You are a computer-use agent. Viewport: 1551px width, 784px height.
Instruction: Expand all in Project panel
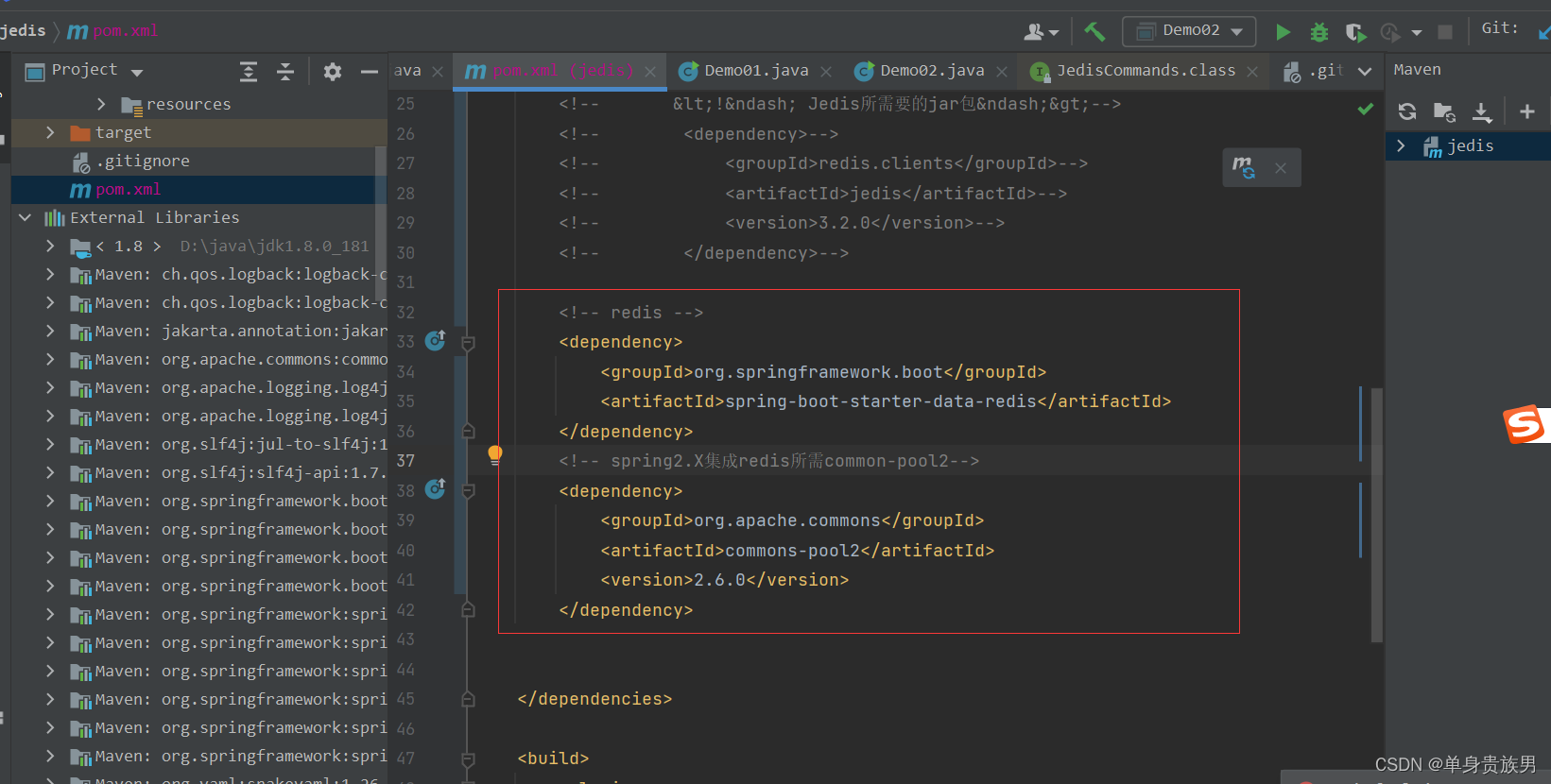[249, 71]
